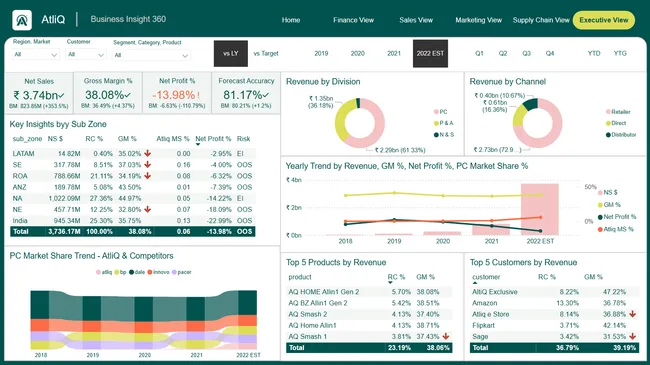The image size is (650, 365).
Task: Click pacer legend marker
Action: 174,272
